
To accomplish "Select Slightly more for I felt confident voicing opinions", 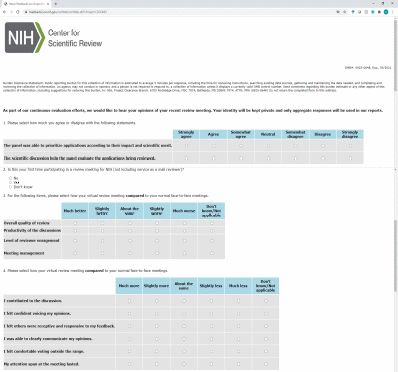I will (x=157, y=313).
